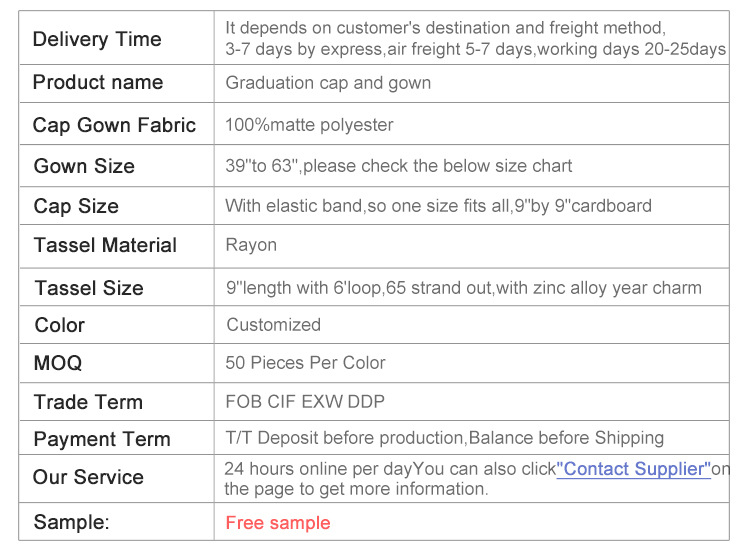
Task: Click the "MOQ" label
Action: coord(58,363)
